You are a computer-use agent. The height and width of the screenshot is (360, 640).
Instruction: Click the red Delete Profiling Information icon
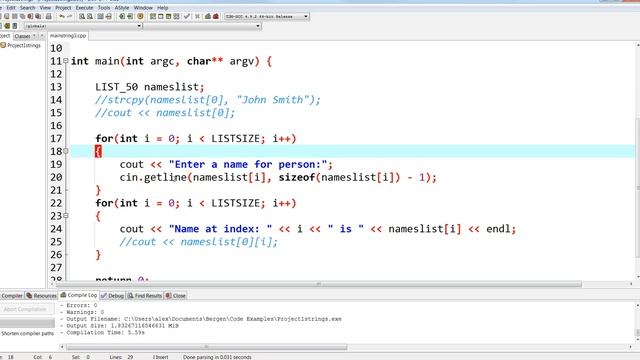216,16
